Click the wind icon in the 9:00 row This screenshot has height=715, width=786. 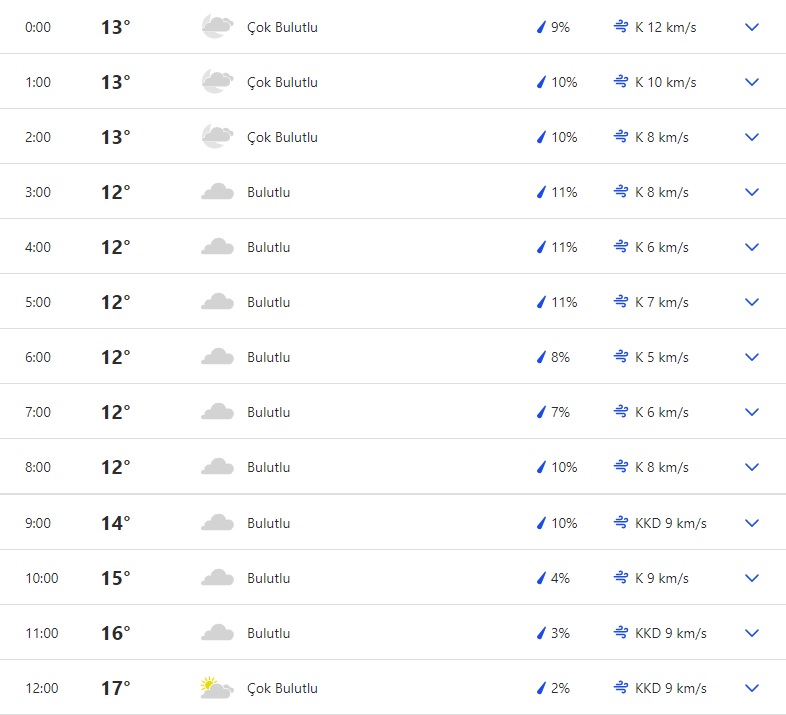pyautogui.click(x=621, y=523)
